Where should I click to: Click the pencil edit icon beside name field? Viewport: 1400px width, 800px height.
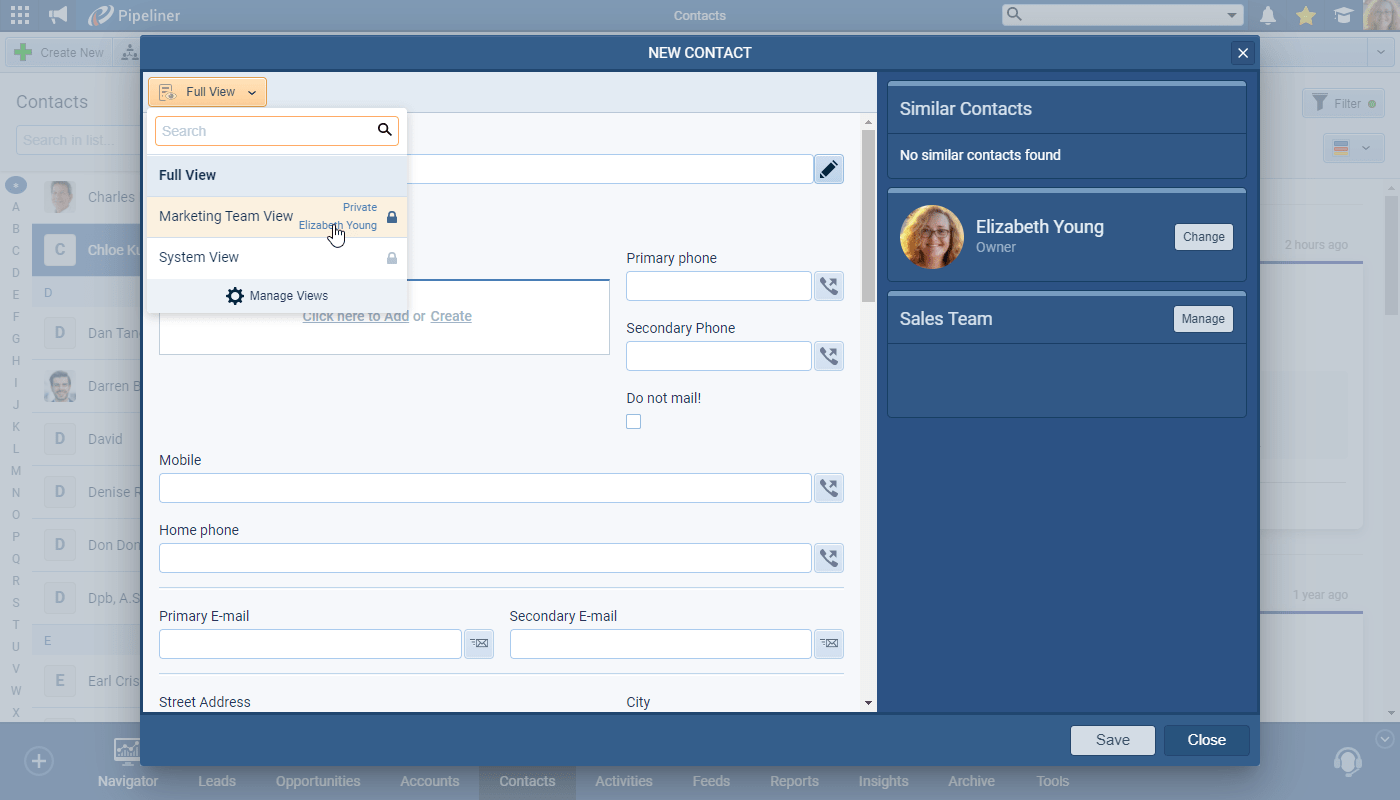pos(828,169)
